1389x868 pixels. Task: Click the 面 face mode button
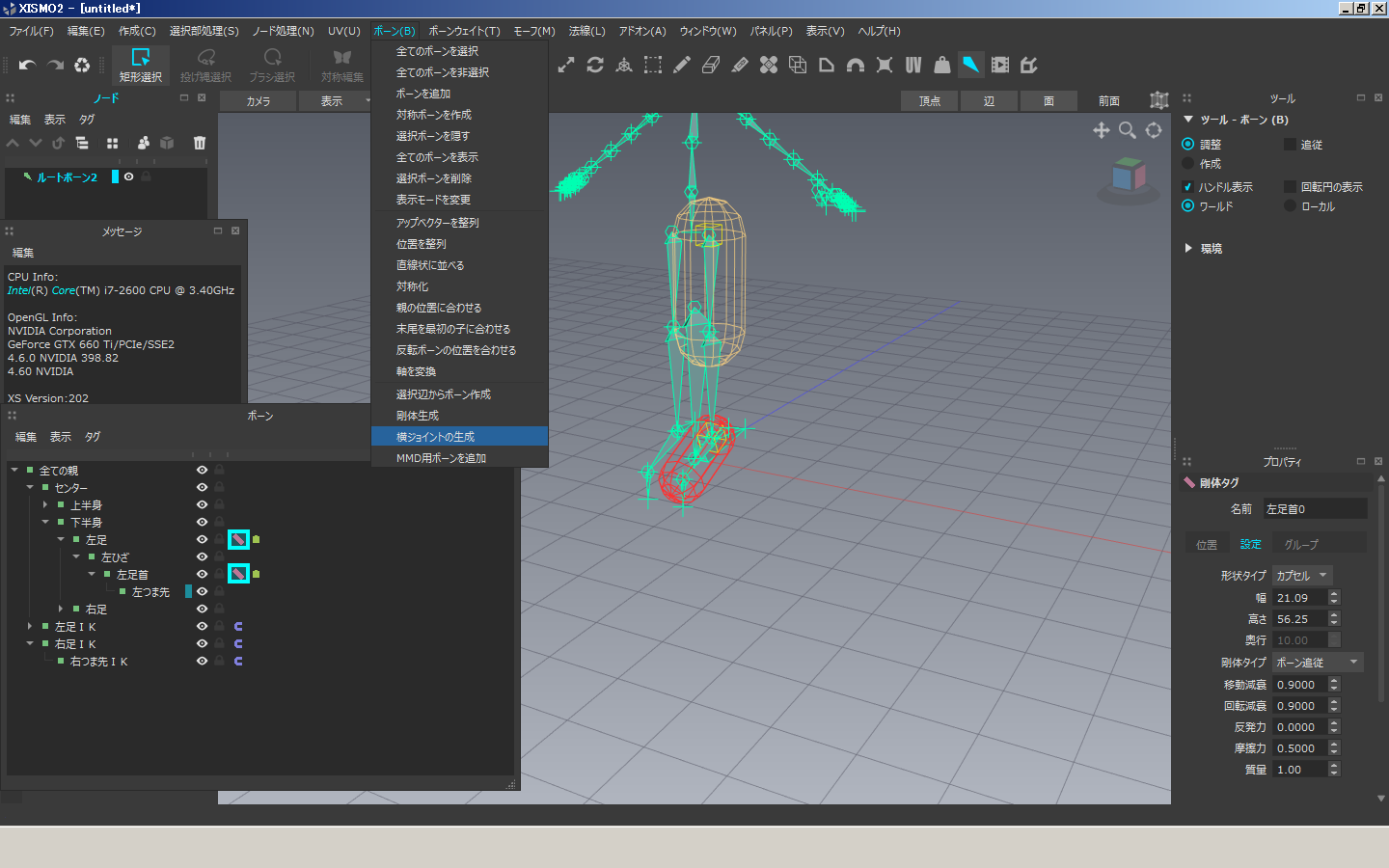click(1049, 100)
